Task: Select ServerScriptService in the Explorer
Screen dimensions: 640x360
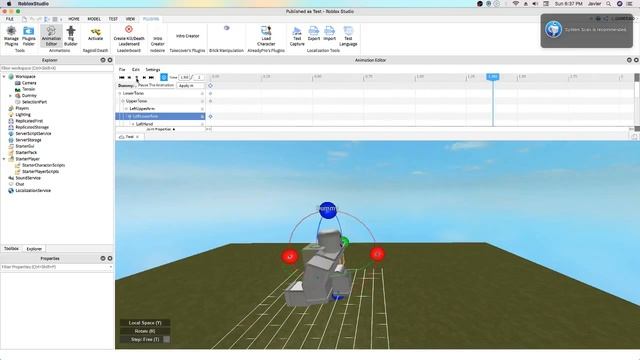Action: [x=33, y=133]
